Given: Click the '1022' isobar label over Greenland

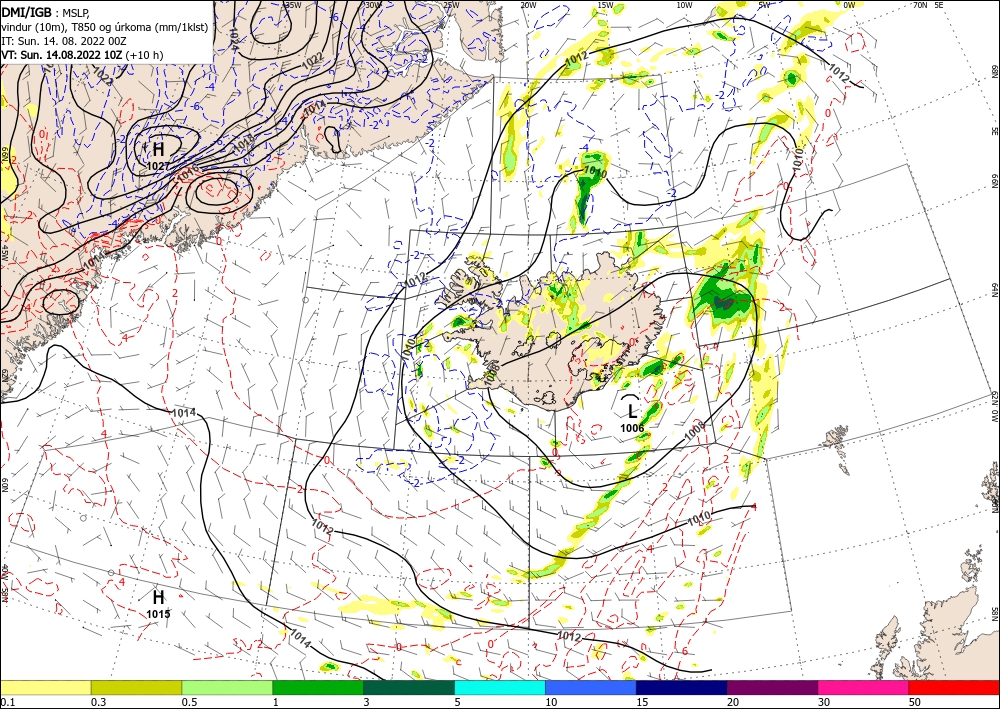Looking at the screenshot, I should coord(313,59).
